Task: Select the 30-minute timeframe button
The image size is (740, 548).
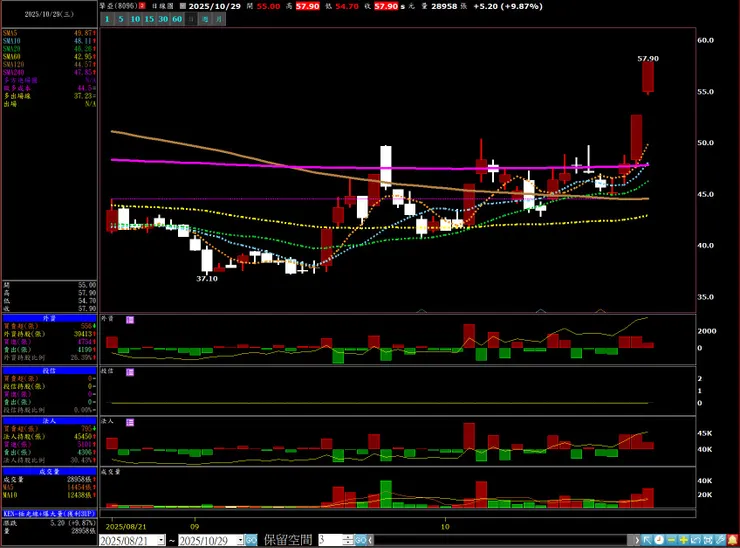Action: (x=163, y=19)
